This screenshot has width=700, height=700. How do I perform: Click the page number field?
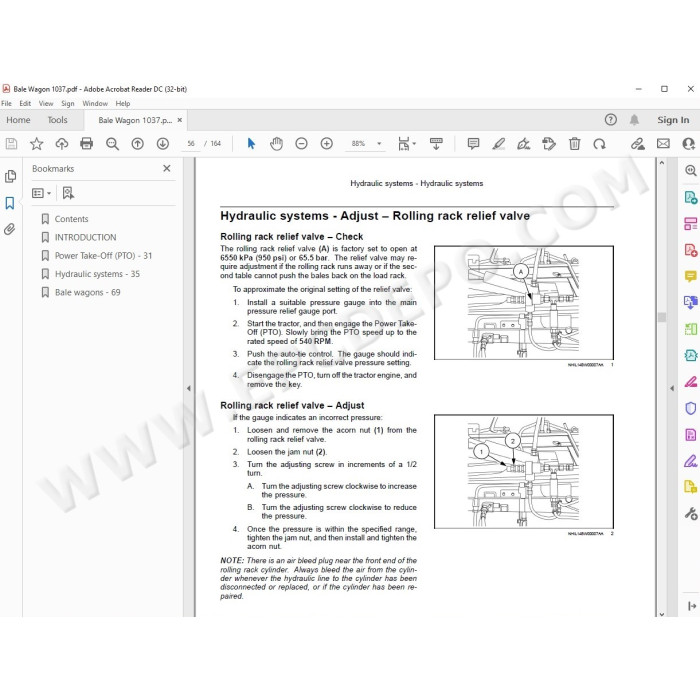191,144
